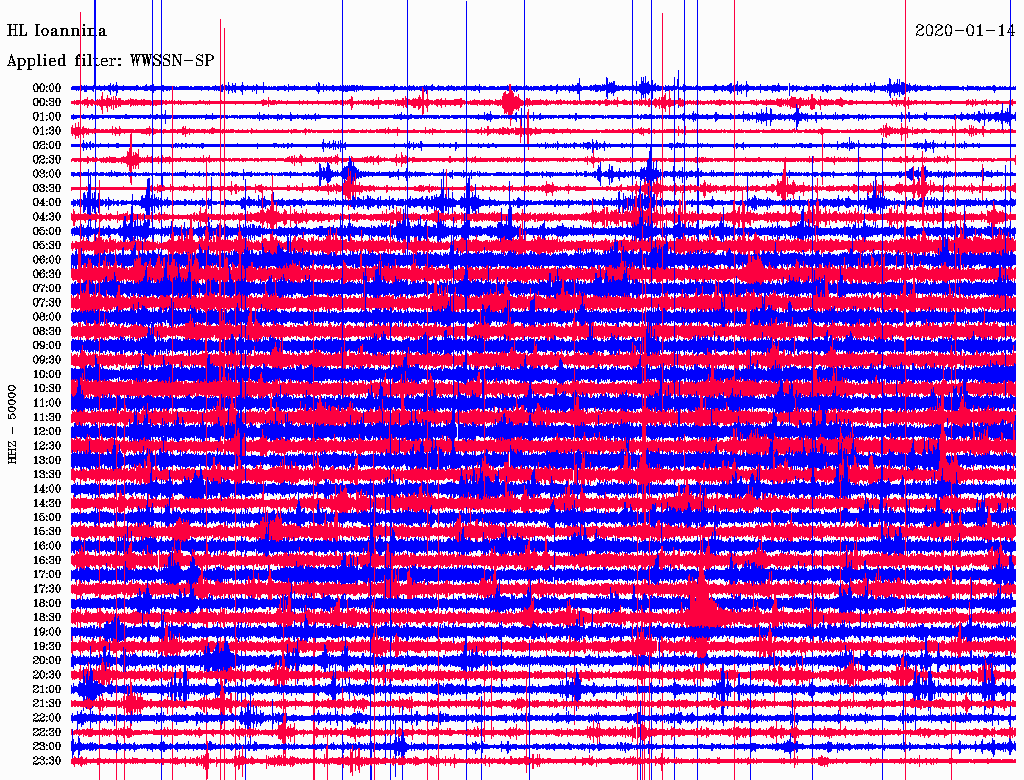The height and width of the screenshot is (780, 1024).
Task: Select the 01:30 time label
Action: pyautogui.click(x=46, y=131)
